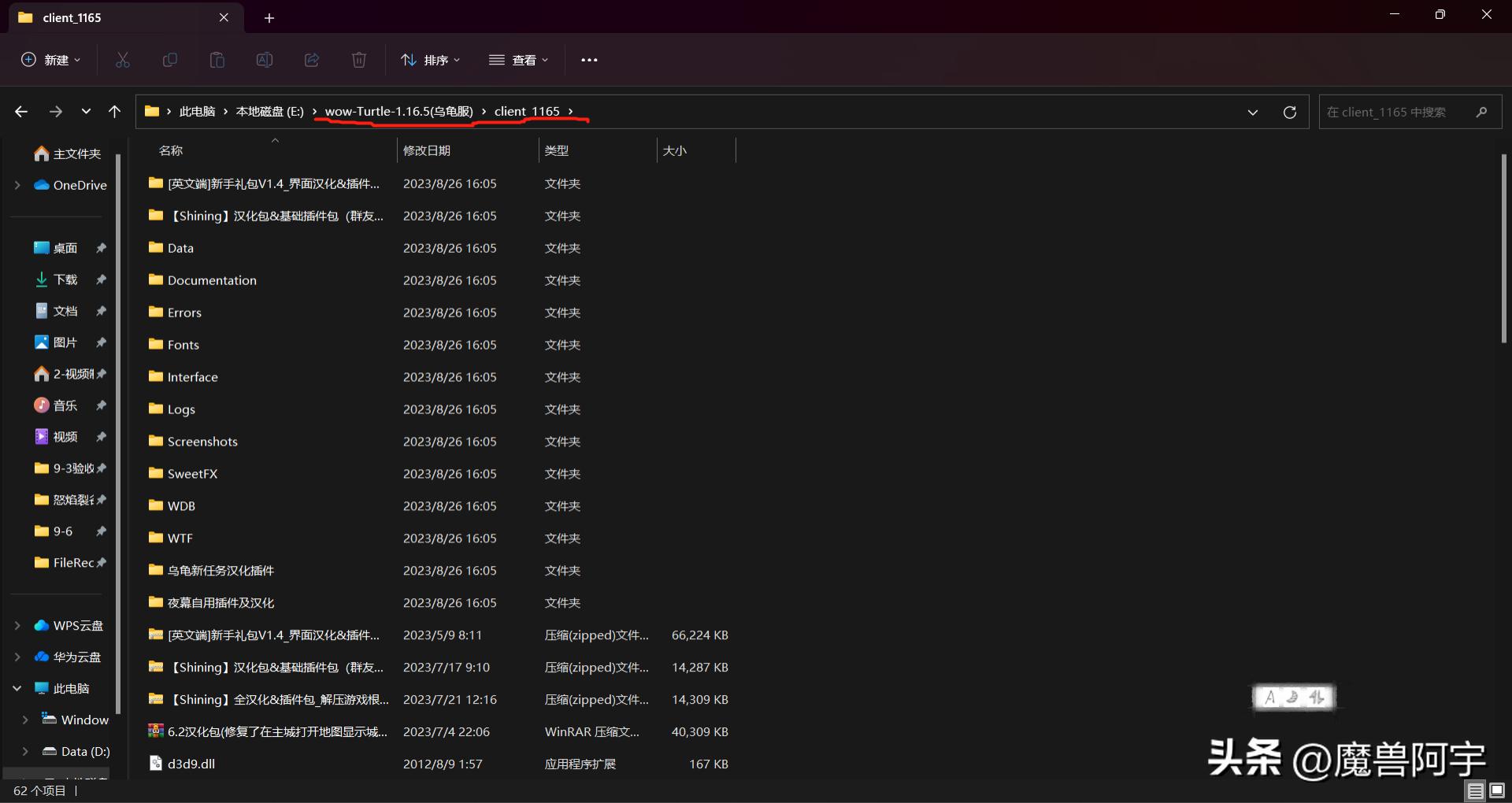The width and height of the screenshot is (1512, 803).
Task: Go up one directory level
Action: click(x=115, y=112)
